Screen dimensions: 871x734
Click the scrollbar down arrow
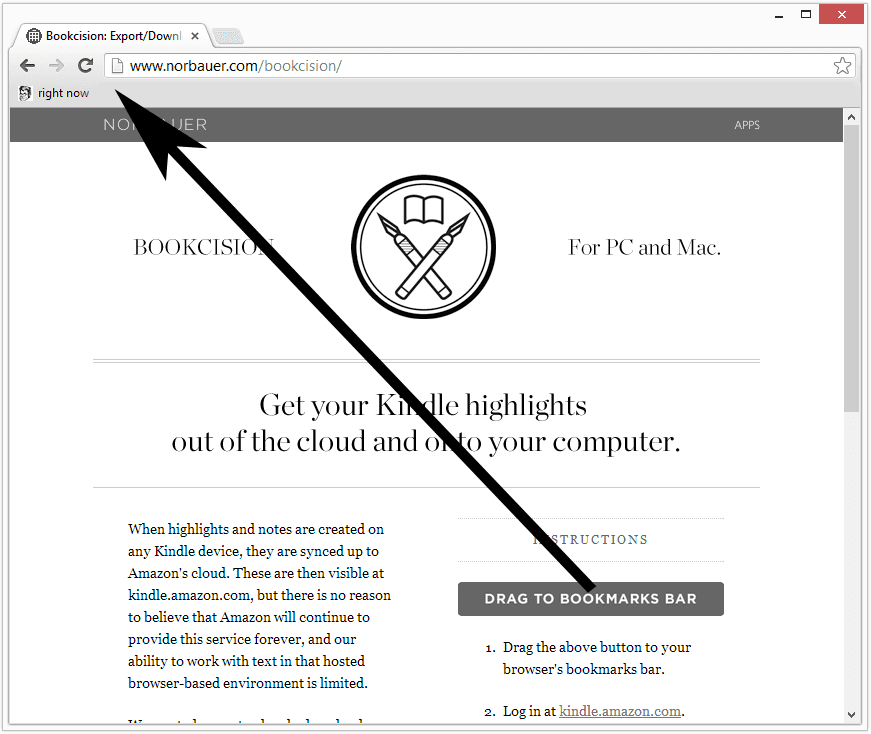tap(851, 715)
